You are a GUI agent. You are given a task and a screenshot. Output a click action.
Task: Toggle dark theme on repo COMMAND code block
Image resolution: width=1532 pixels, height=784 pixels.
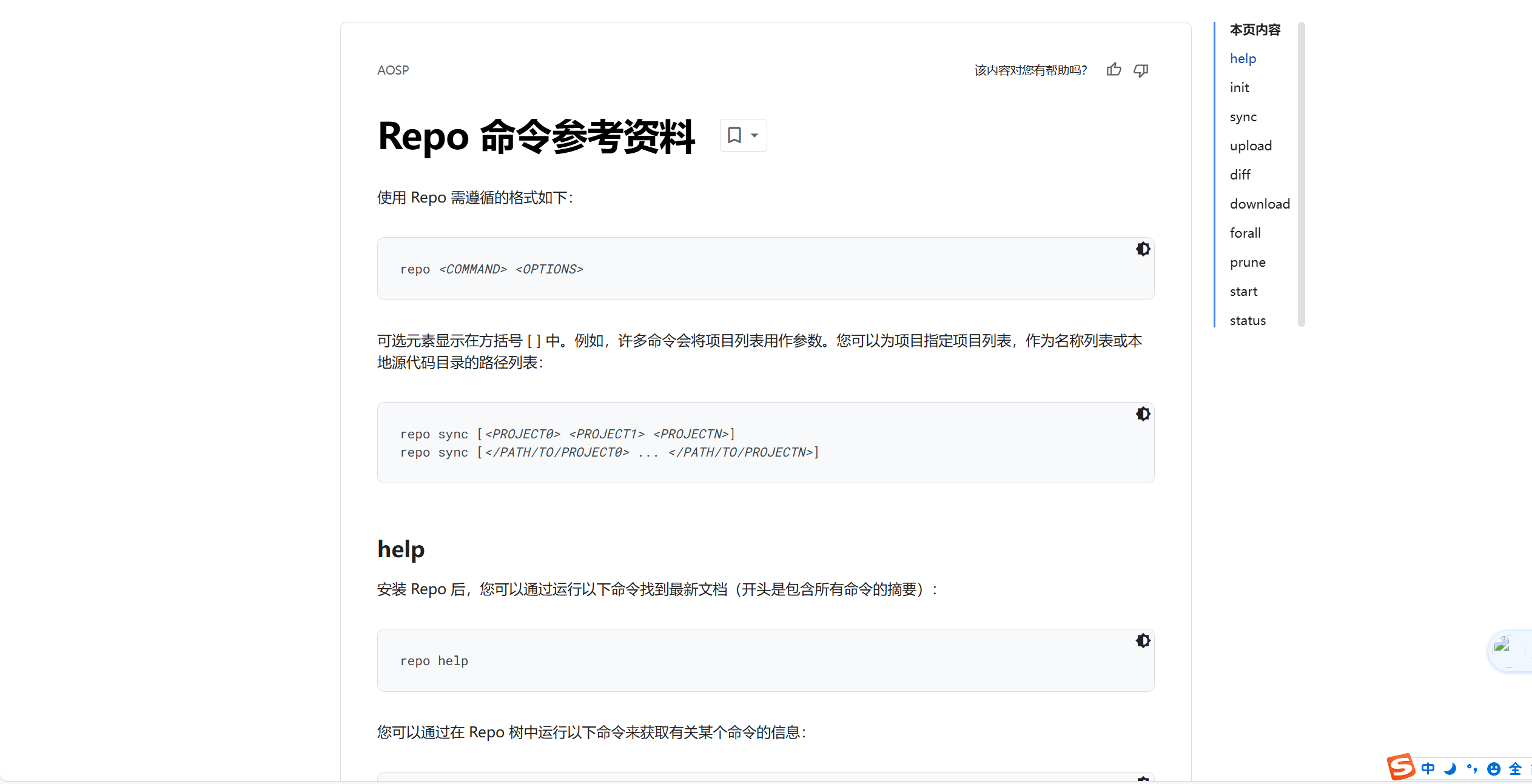coord(1143,249)
